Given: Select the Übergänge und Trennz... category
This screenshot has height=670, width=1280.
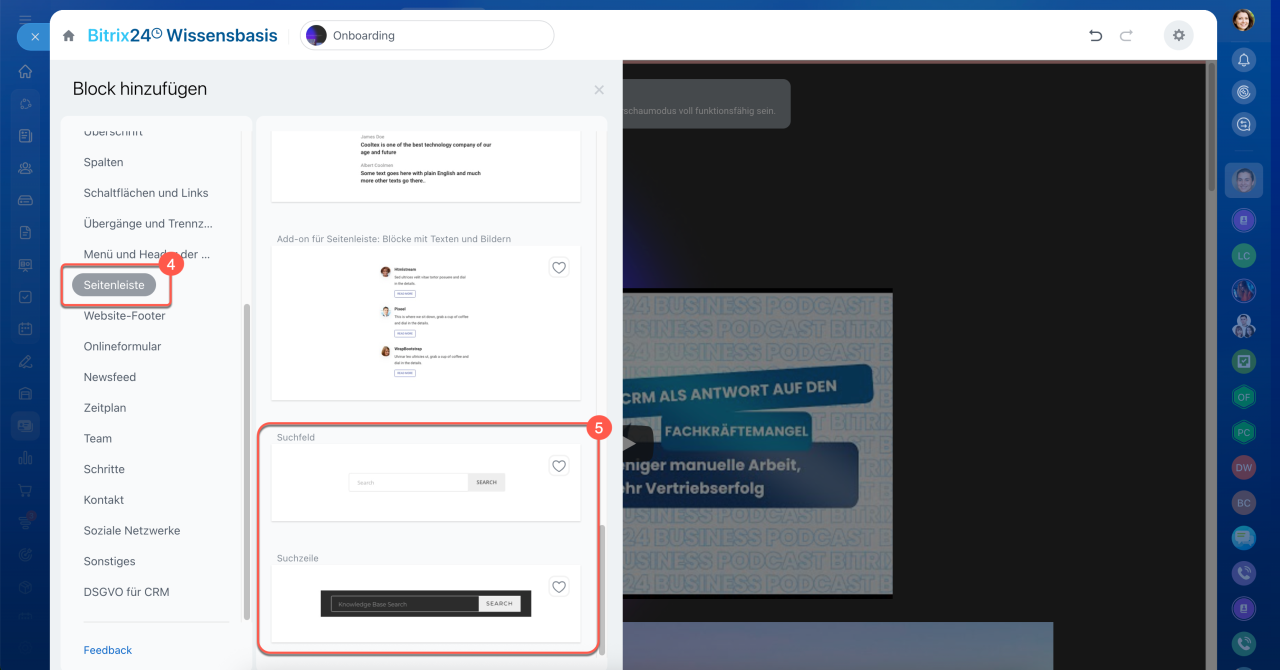Looking at the screenshot, I should click(148, 223).
